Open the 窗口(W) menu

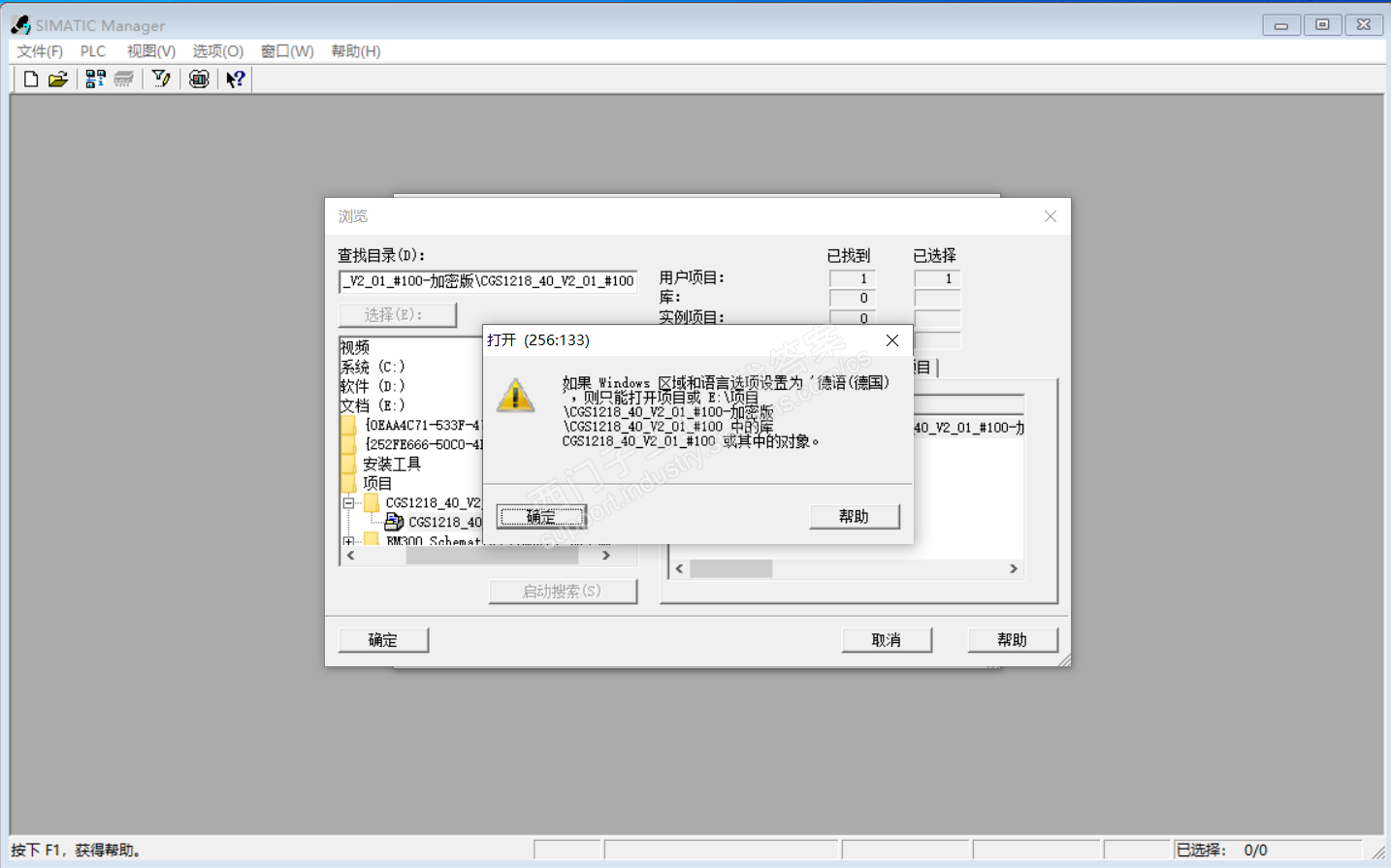tap(287, 51)
